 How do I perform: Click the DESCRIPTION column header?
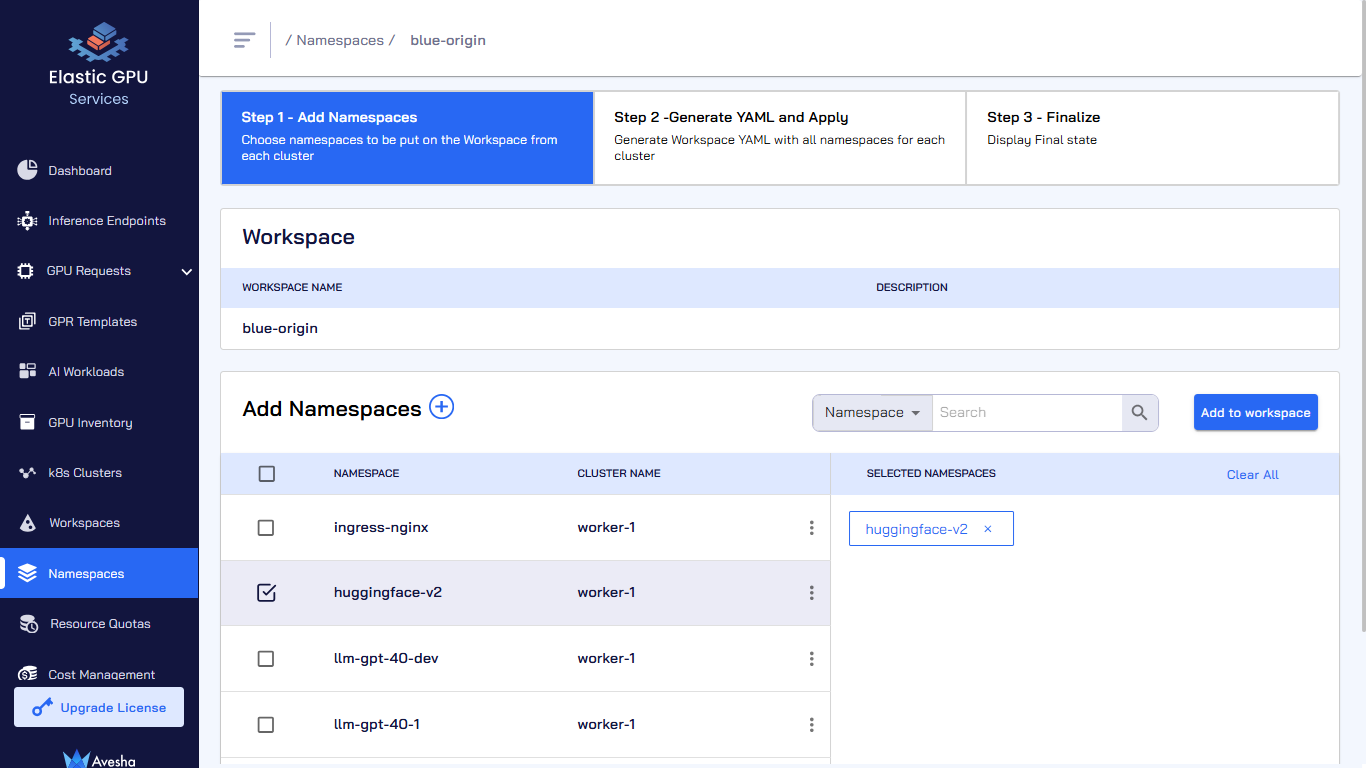click(x=912, y=288)
